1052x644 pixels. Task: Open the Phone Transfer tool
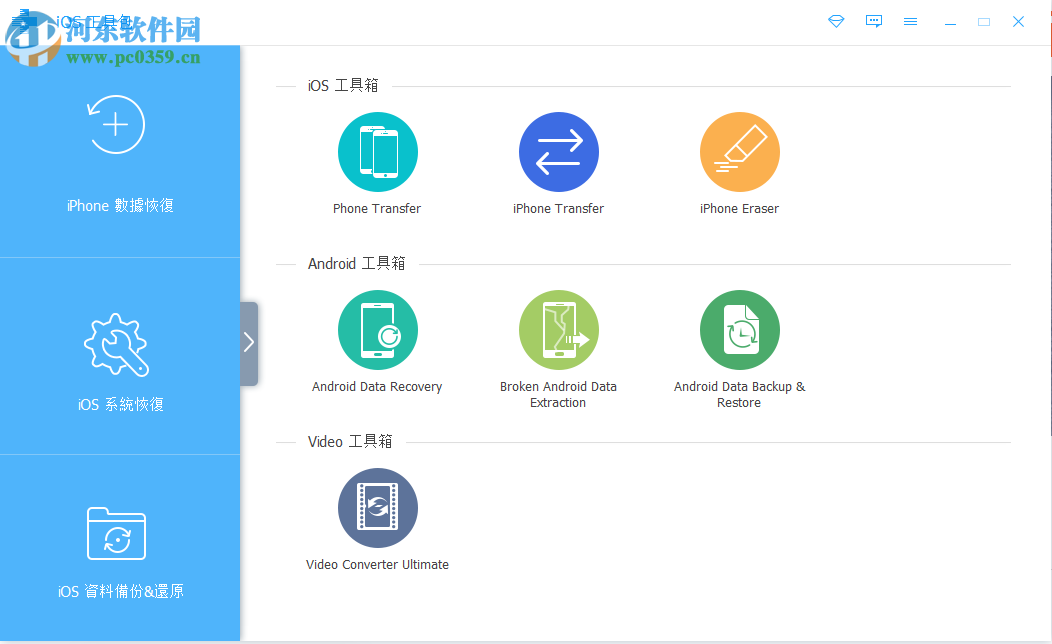pyautogui.click(x=377, y=152)
